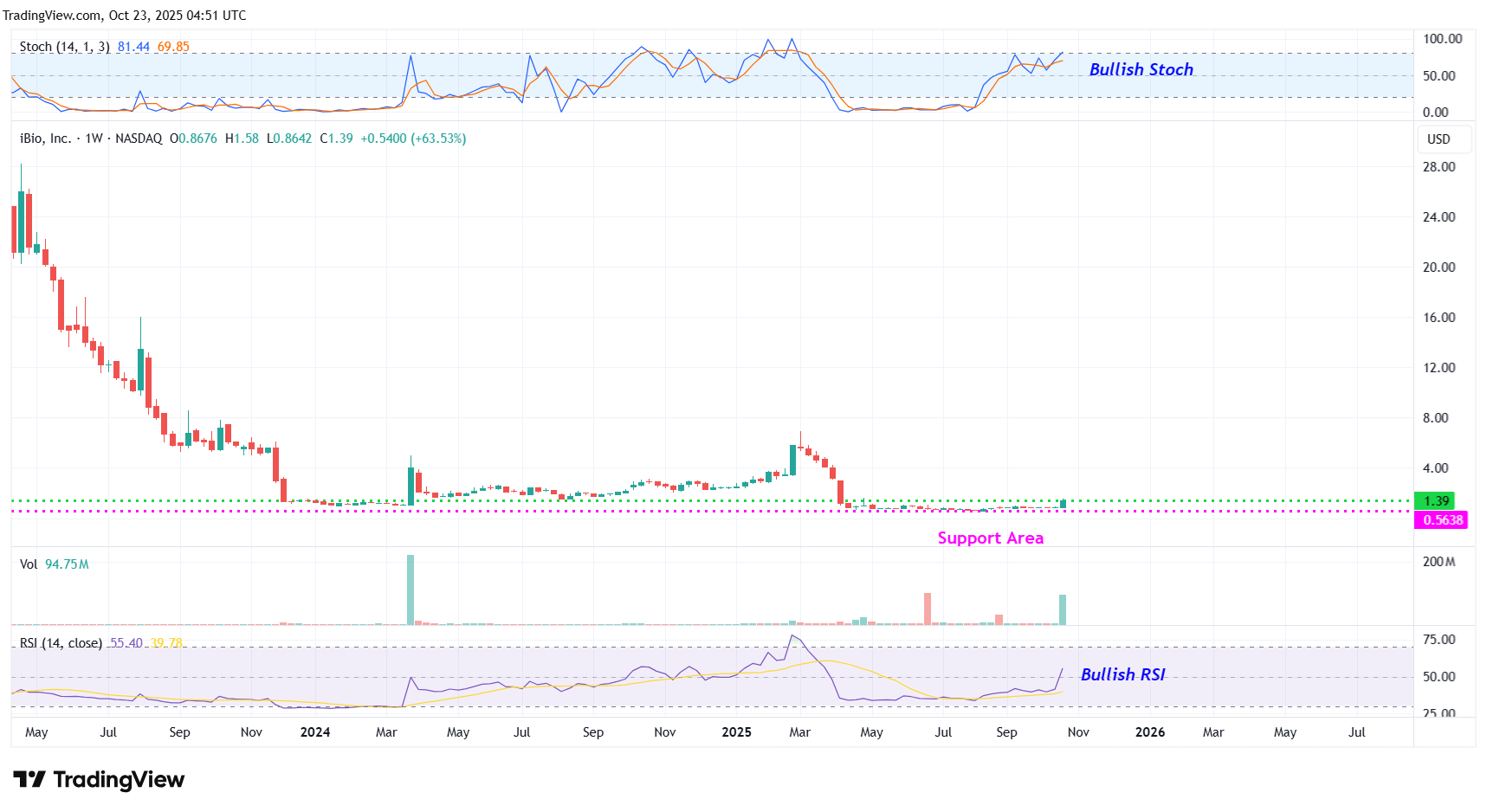The width and height of the screenshot is (1487, 812).
Task: Select the red volume spike near July 2025
Action: 928,609
